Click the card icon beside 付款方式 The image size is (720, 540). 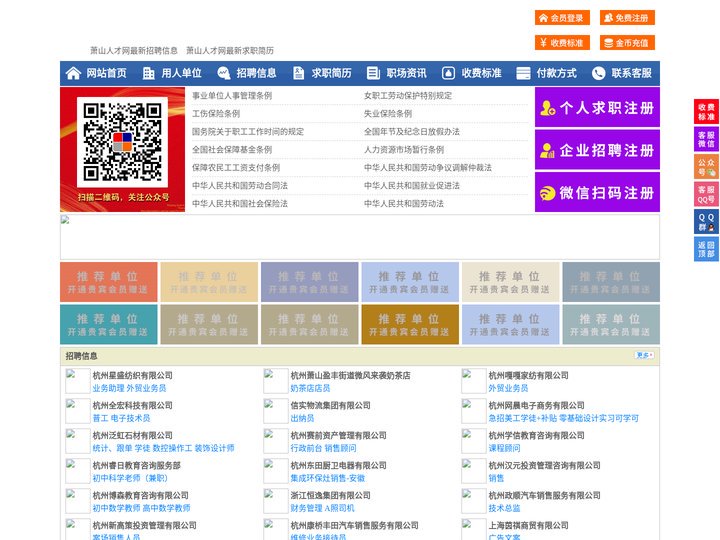tap(523, 73)
